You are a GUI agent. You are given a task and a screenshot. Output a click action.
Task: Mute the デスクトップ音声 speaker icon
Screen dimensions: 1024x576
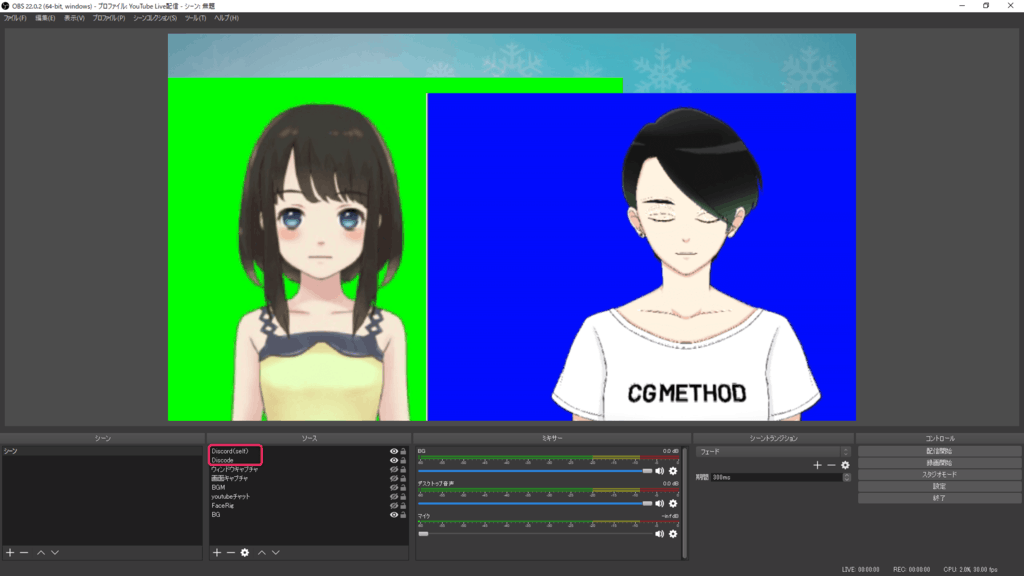[659, 502]
